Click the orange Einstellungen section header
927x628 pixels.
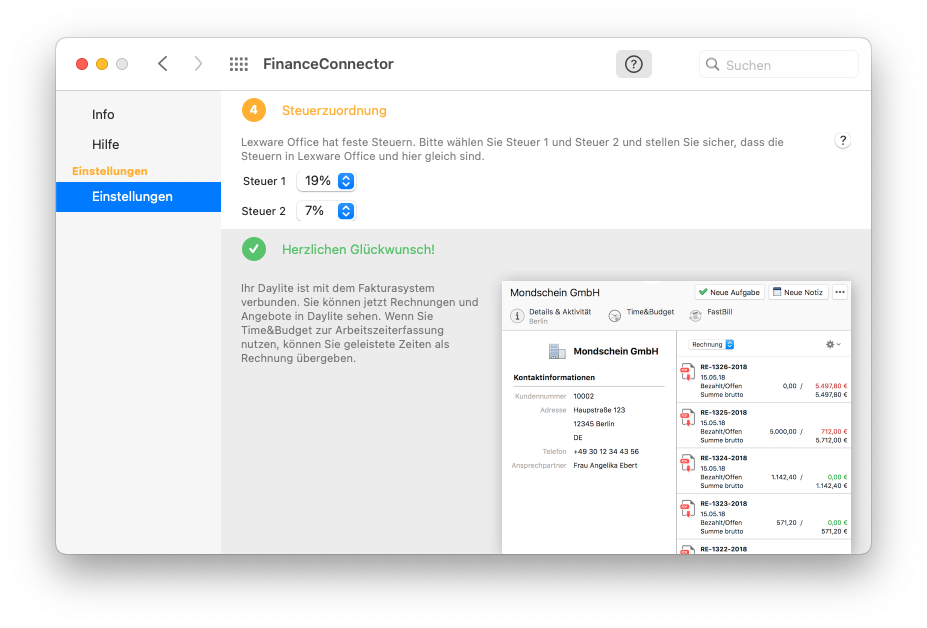(110, 171)
